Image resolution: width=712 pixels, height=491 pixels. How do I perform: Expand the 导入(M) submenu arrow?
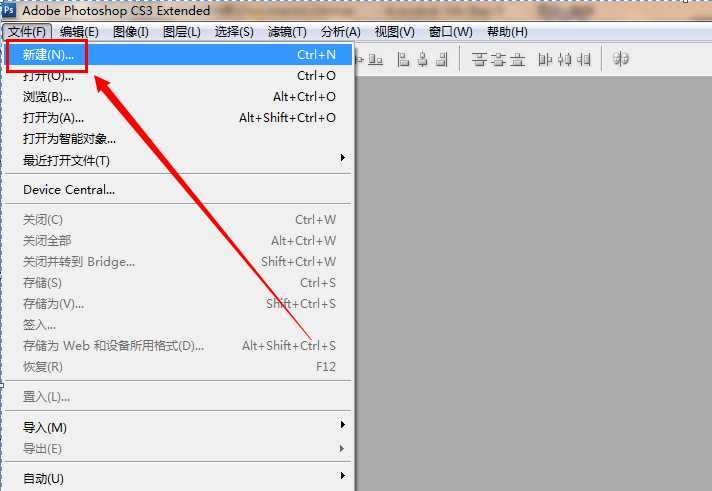pos(343,425)
